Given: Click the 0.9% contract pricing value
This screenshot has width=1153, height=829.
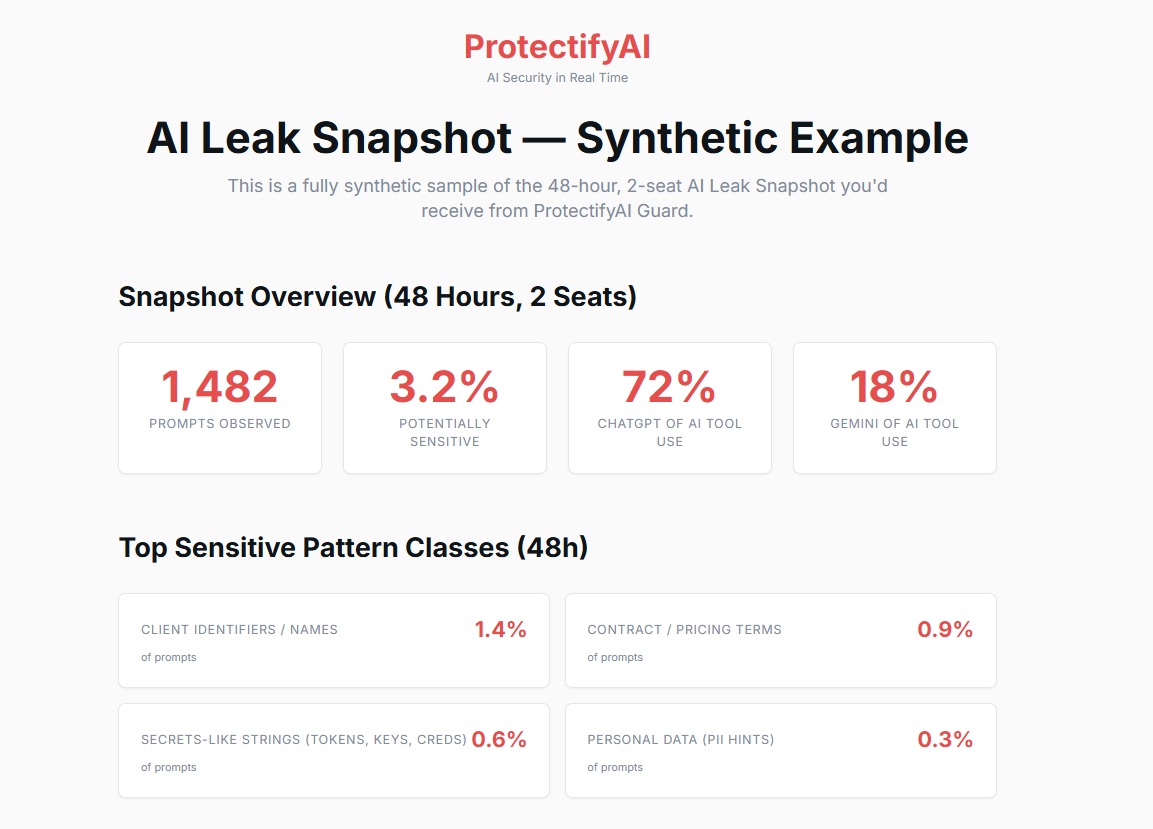Looking at the screenshot, I should point(945,629).
